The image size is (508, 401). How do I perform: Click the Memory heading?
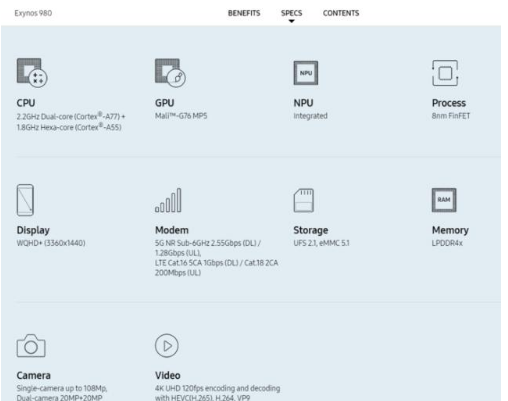click(x=450, y=230)
